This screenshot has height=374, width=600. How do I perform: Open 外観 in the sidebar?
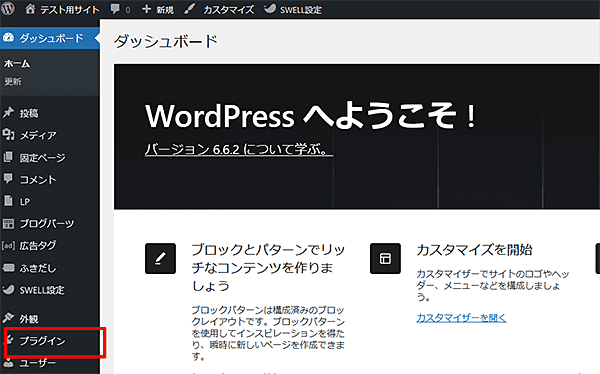(x=29, y=319)
